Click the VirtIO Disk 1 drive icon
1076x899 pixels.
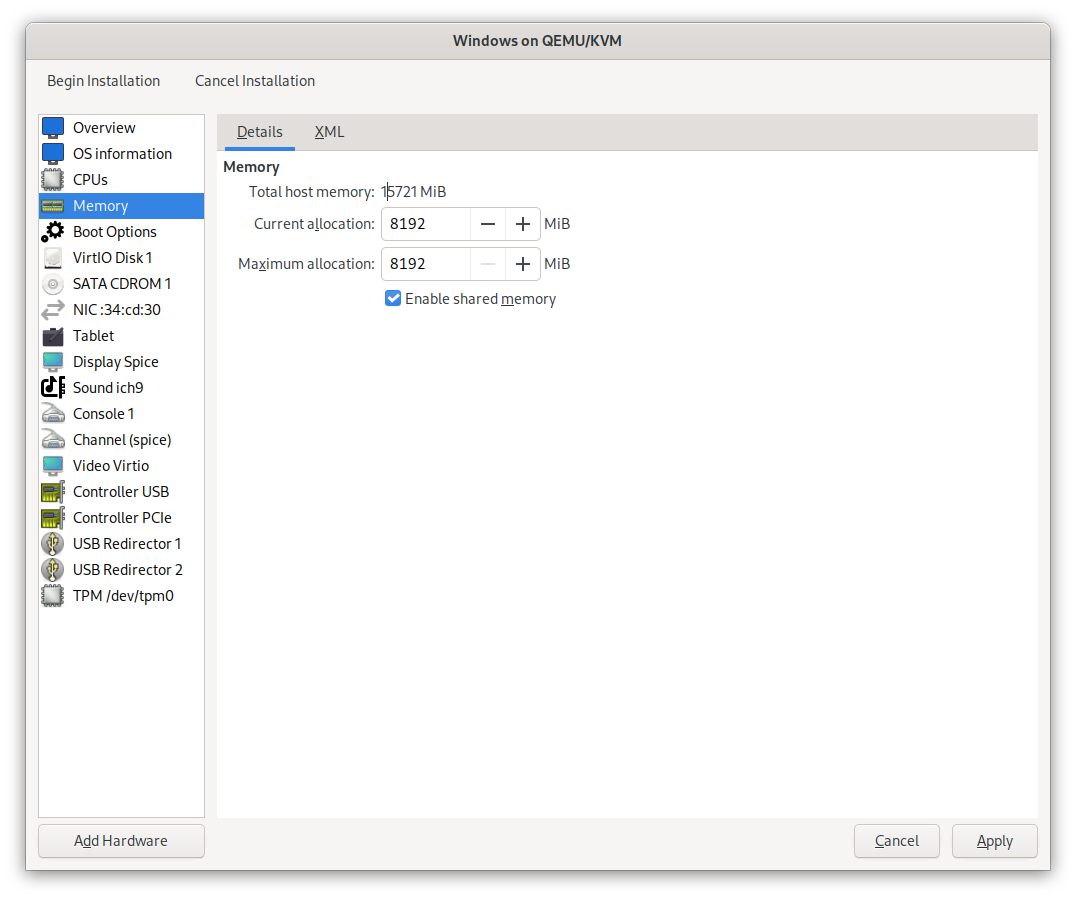coord(53,258)
